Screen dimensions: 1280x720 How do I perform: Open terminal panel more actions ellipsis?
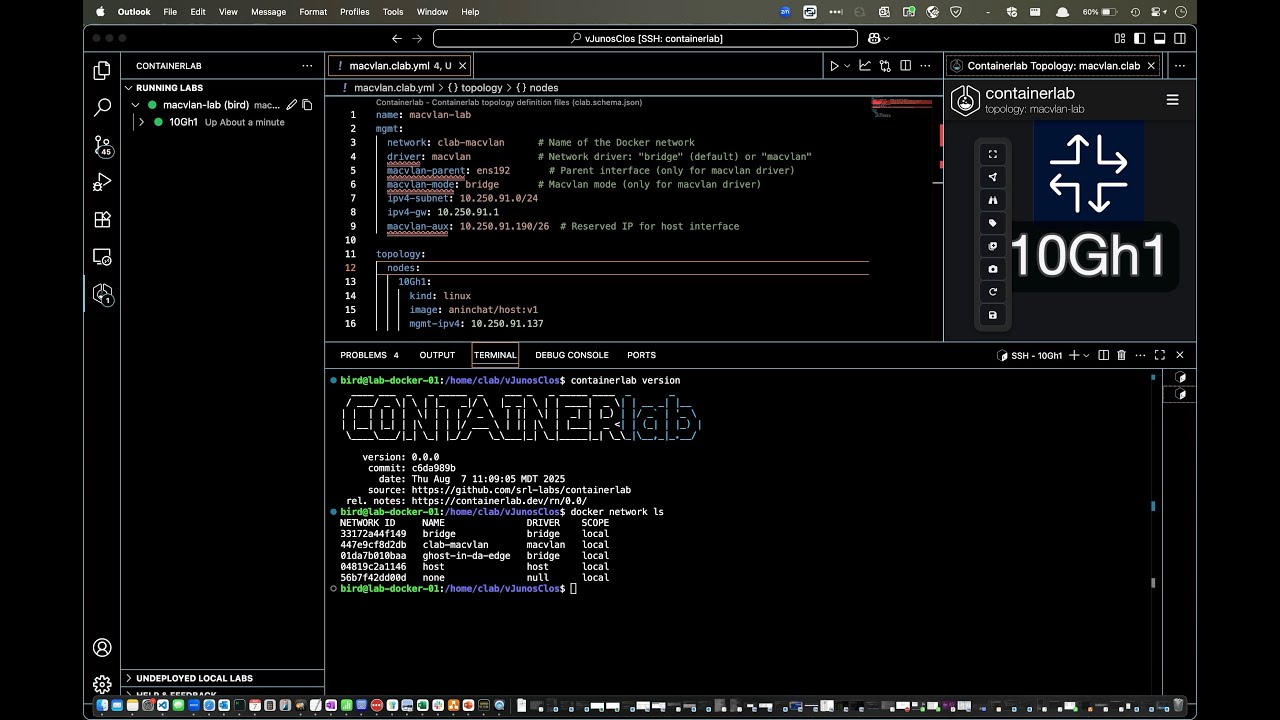tap(1140, 355)
